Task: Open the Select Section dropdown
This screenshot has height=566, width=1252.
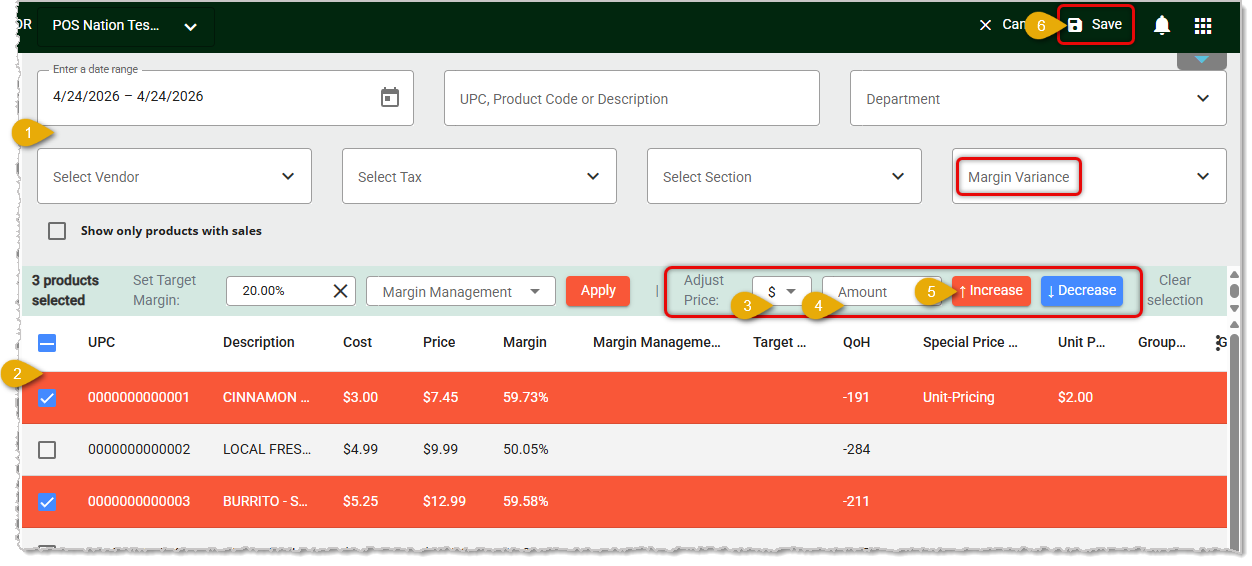Action: coord(784,177)
